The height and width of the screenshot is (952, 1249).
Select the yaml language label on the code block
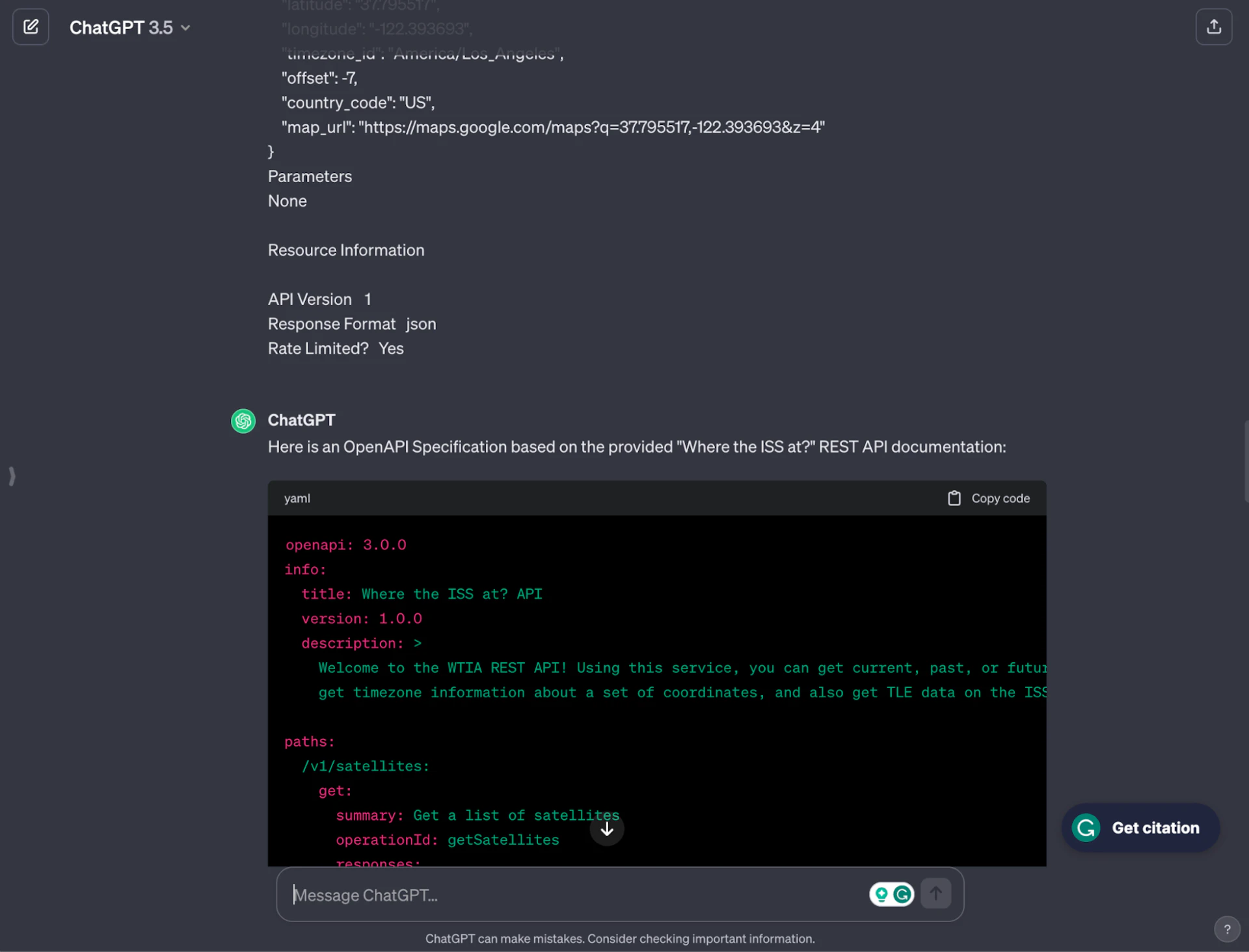[x=297, y=497]
